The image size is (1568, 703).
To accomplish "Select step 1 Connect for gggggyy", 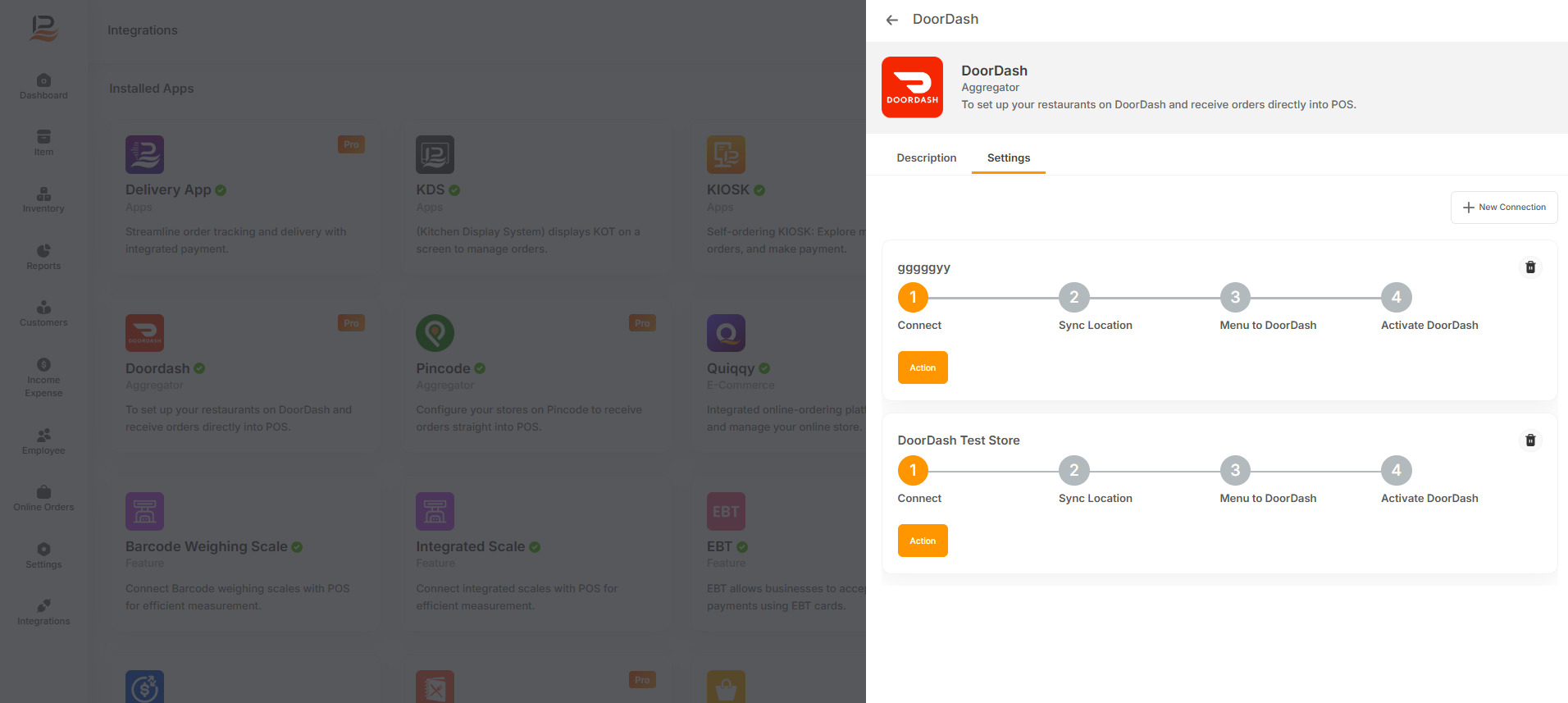I will 913,298.
